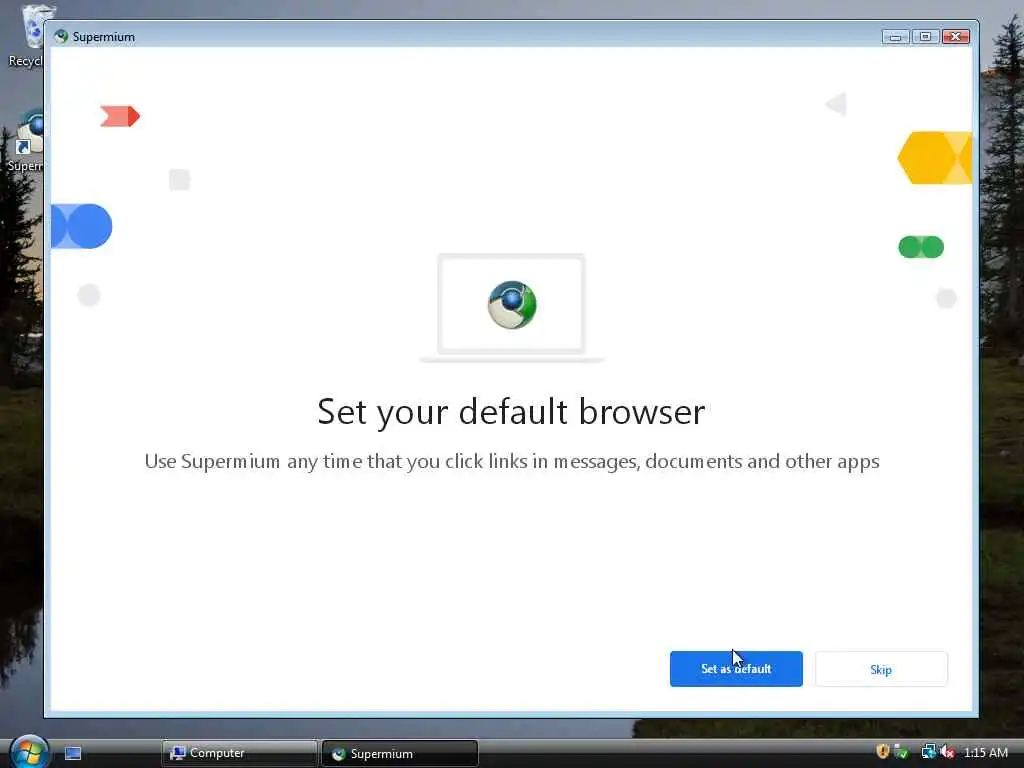Activate the Supermium taskbar button
Viewport: 1024px width, 768px height.
click(400, 753)
